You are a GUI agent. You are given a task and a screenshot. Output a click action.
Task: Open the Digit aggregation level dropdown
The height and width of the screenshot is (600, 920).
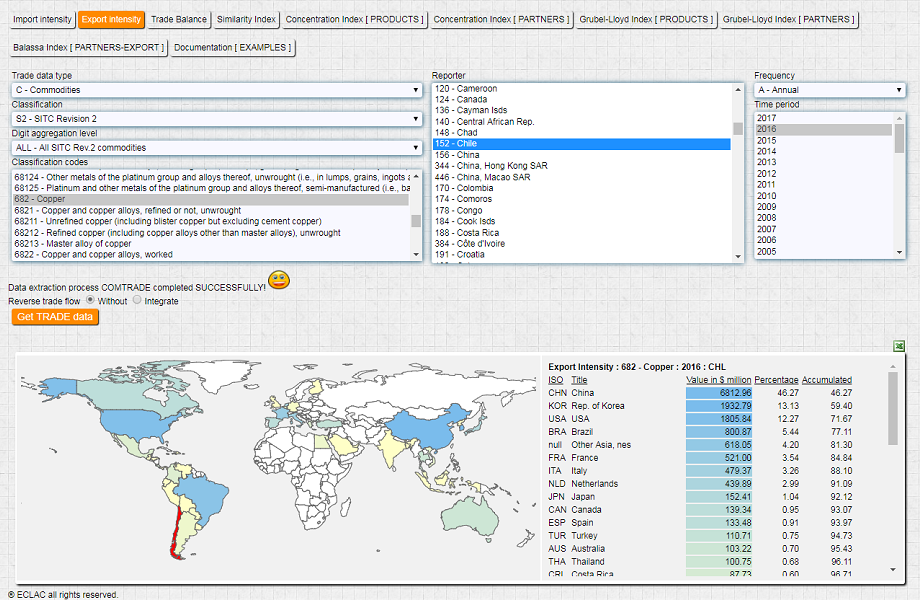coord(216,148)
